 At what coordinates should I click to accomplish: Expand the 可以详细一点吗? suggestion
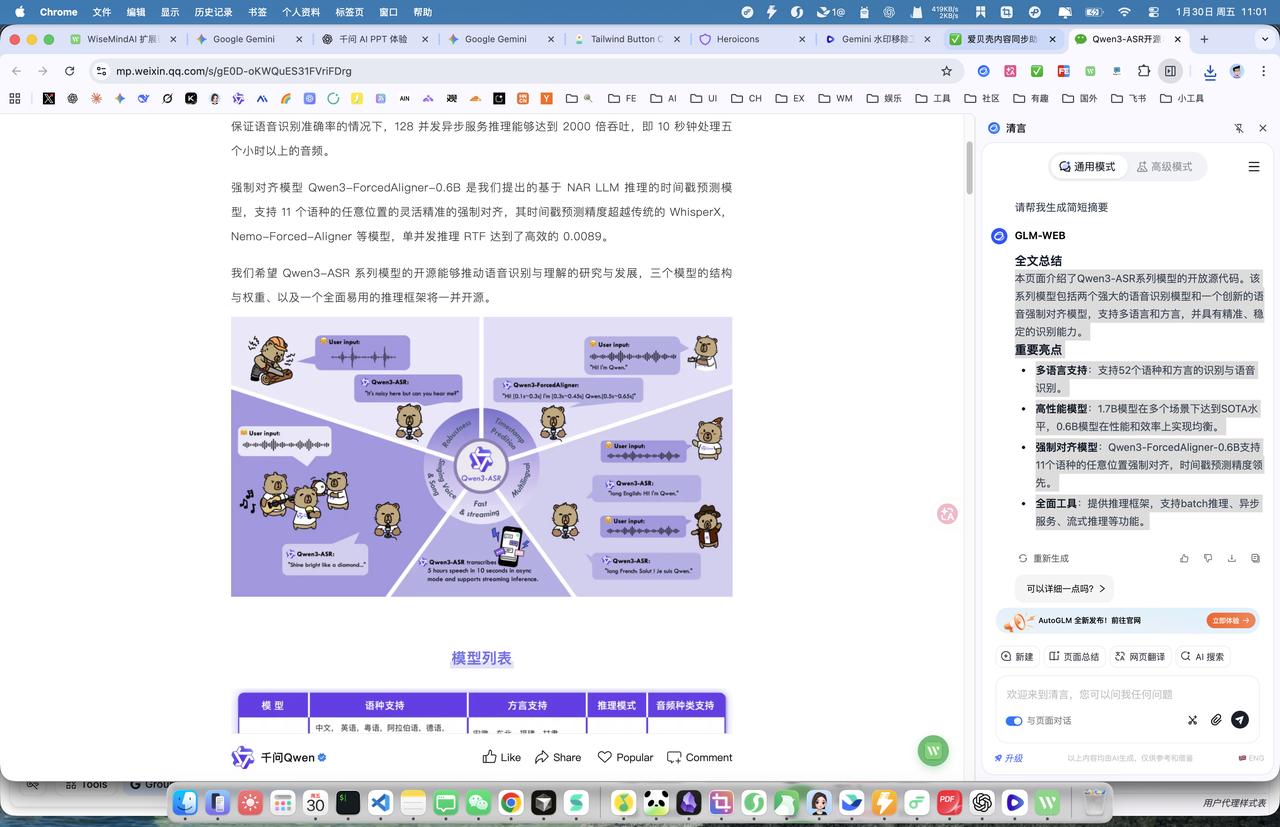[x=1065, y=589]
